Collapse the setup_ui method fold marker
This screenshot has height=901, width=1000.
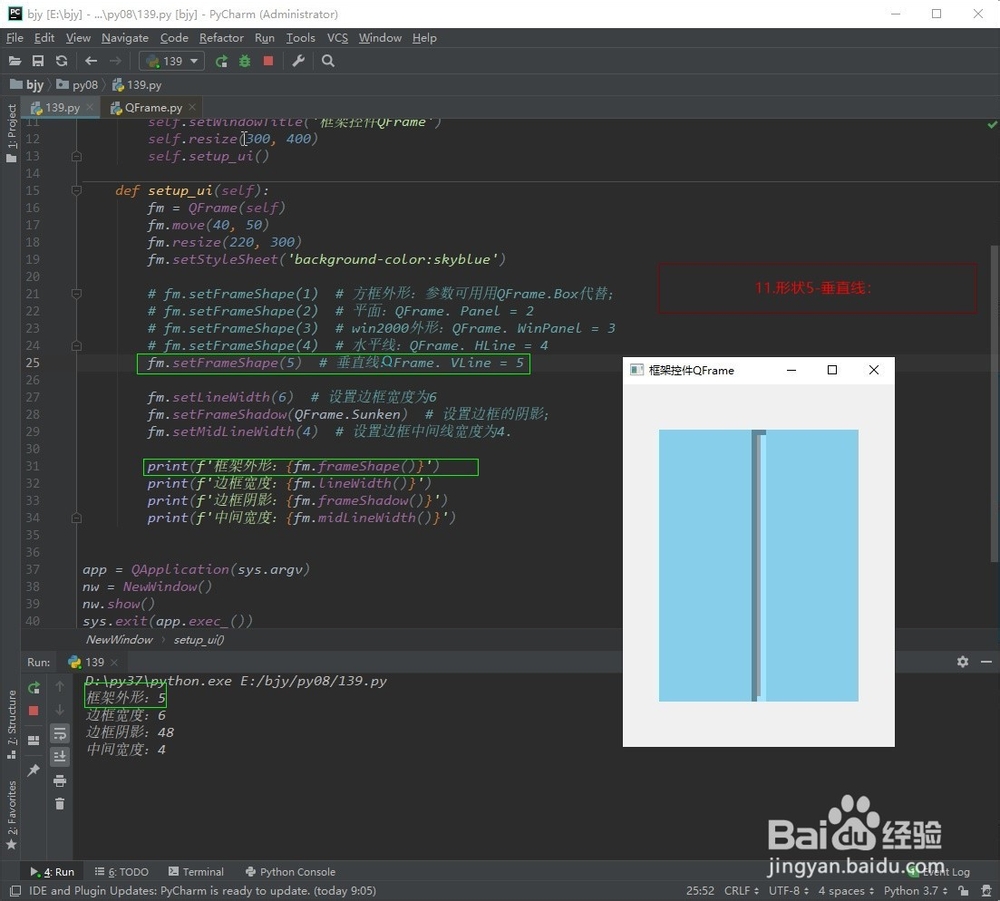pyautogui.click(x=77, y=190)
